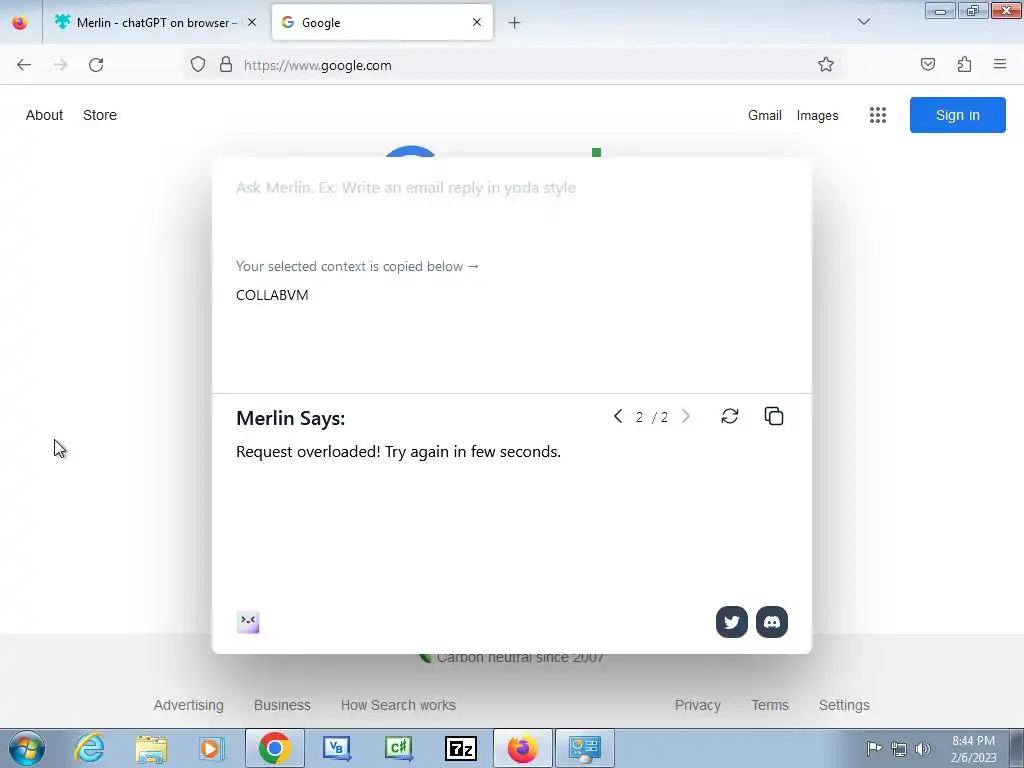Open Merlin's Twitter link icon
Image resolution: width=1024 pixels, height=768 pixels.
[x=731, y=622]
